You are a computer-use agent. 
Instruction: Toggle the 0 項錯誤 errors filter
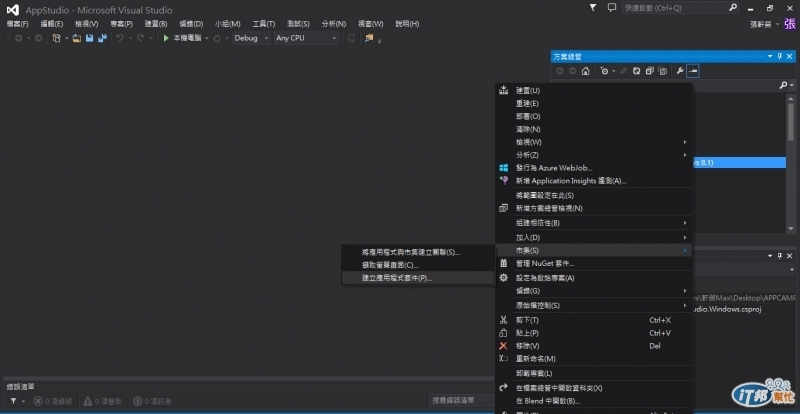[53, 401]
